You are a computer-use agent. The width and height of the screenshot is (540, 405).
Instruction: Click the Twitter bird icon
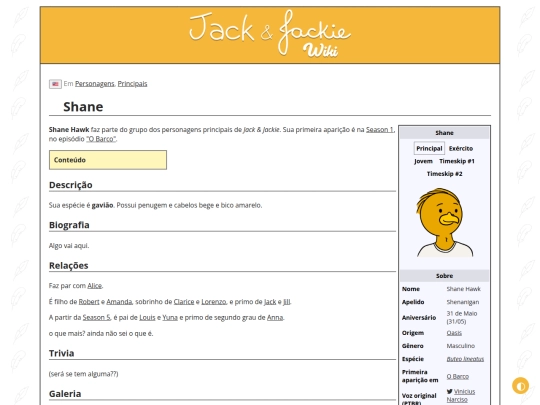pyautogui.click(x=449, y=391)
